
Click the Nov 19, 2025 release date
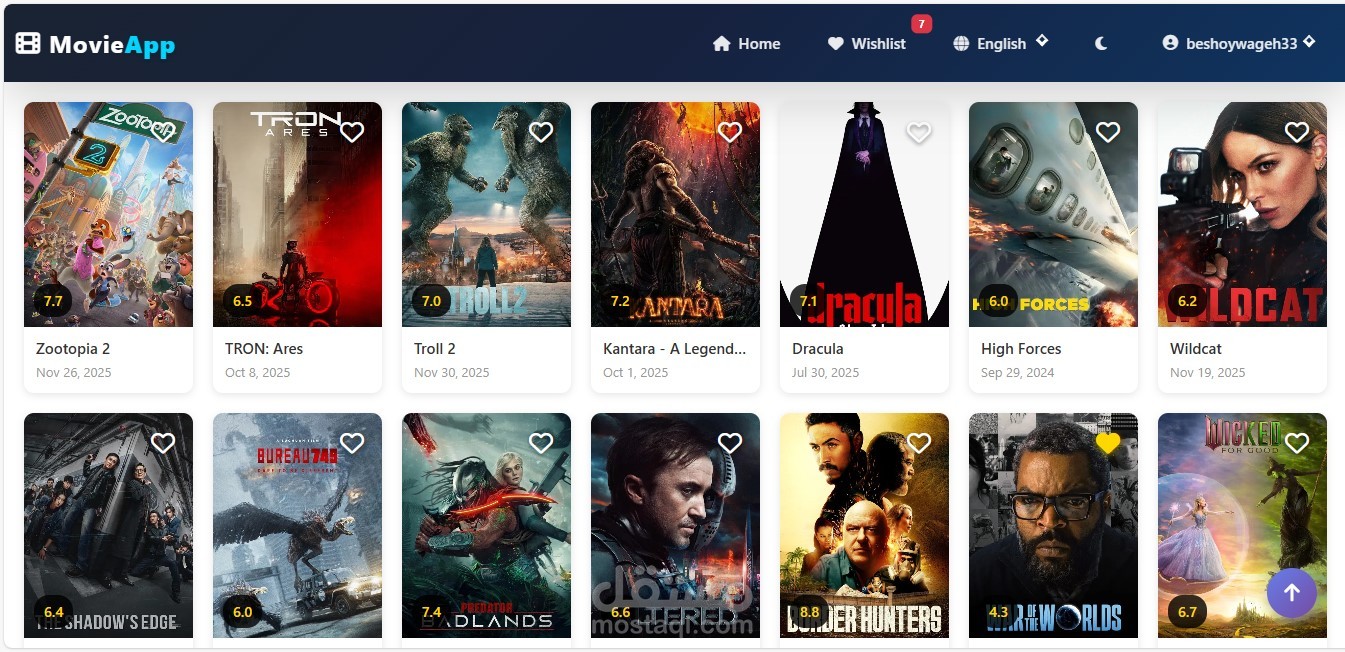(1208, 373)
